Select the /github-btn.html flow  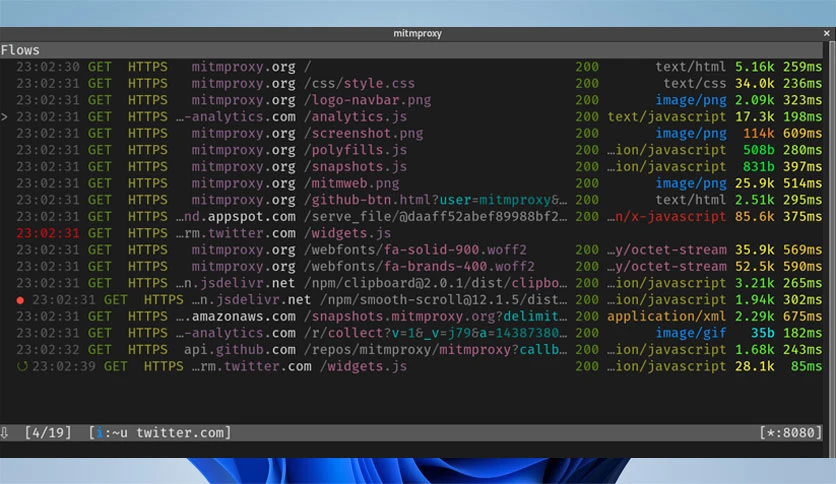pos(411,200)
